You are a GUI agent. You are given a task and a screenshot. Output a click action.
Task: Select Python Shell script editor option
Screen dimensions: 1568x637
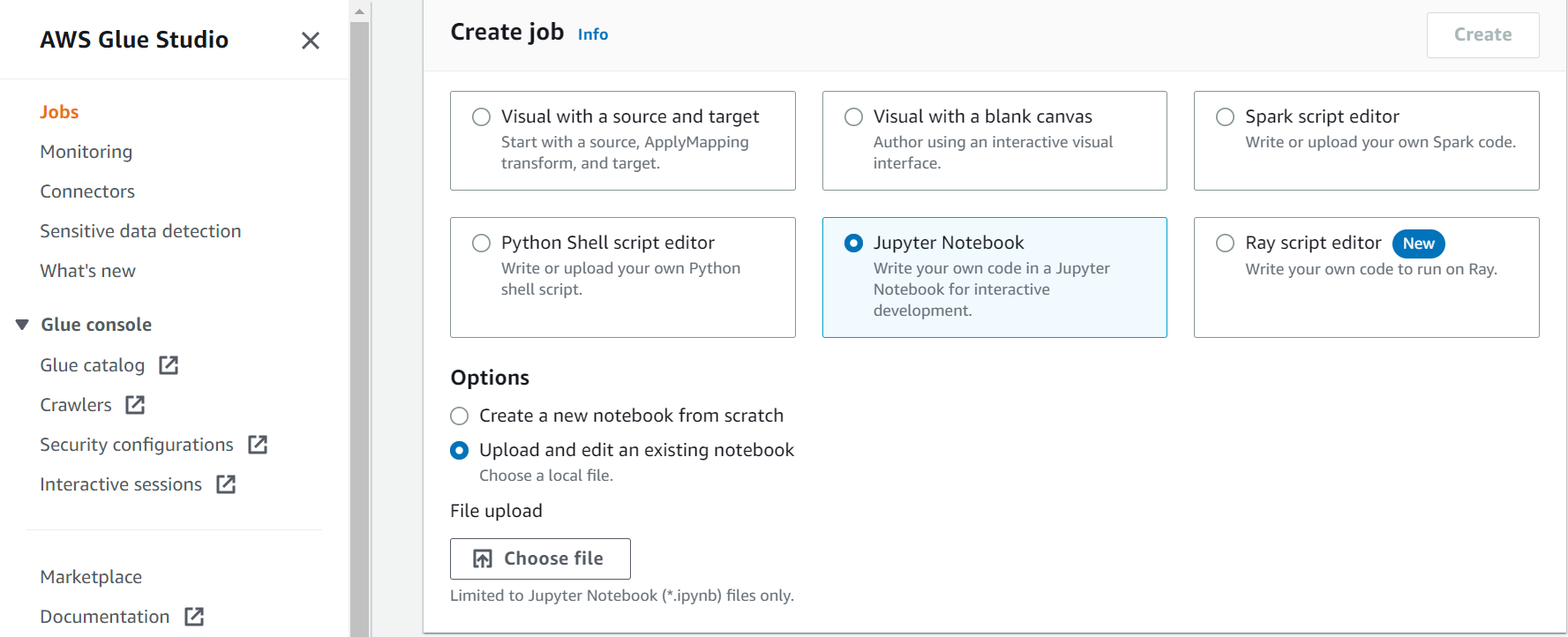tap(622, 277)
